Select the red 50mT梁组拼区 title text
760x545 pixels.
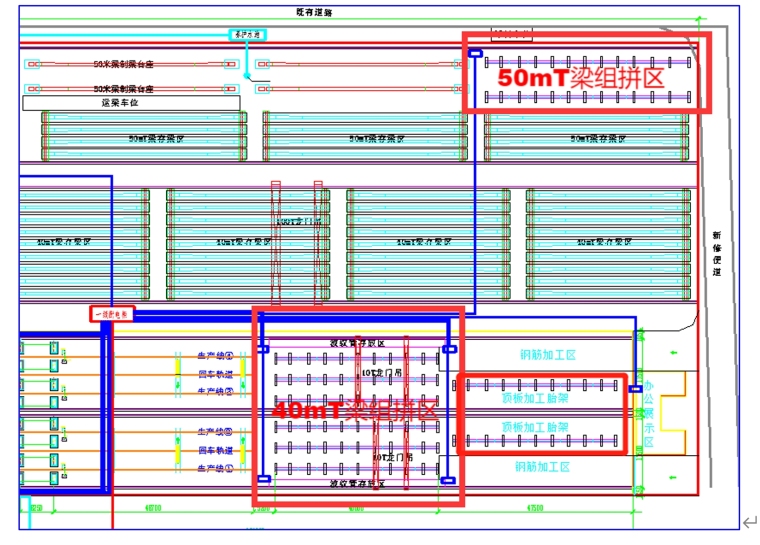click(x=581, y=78)
